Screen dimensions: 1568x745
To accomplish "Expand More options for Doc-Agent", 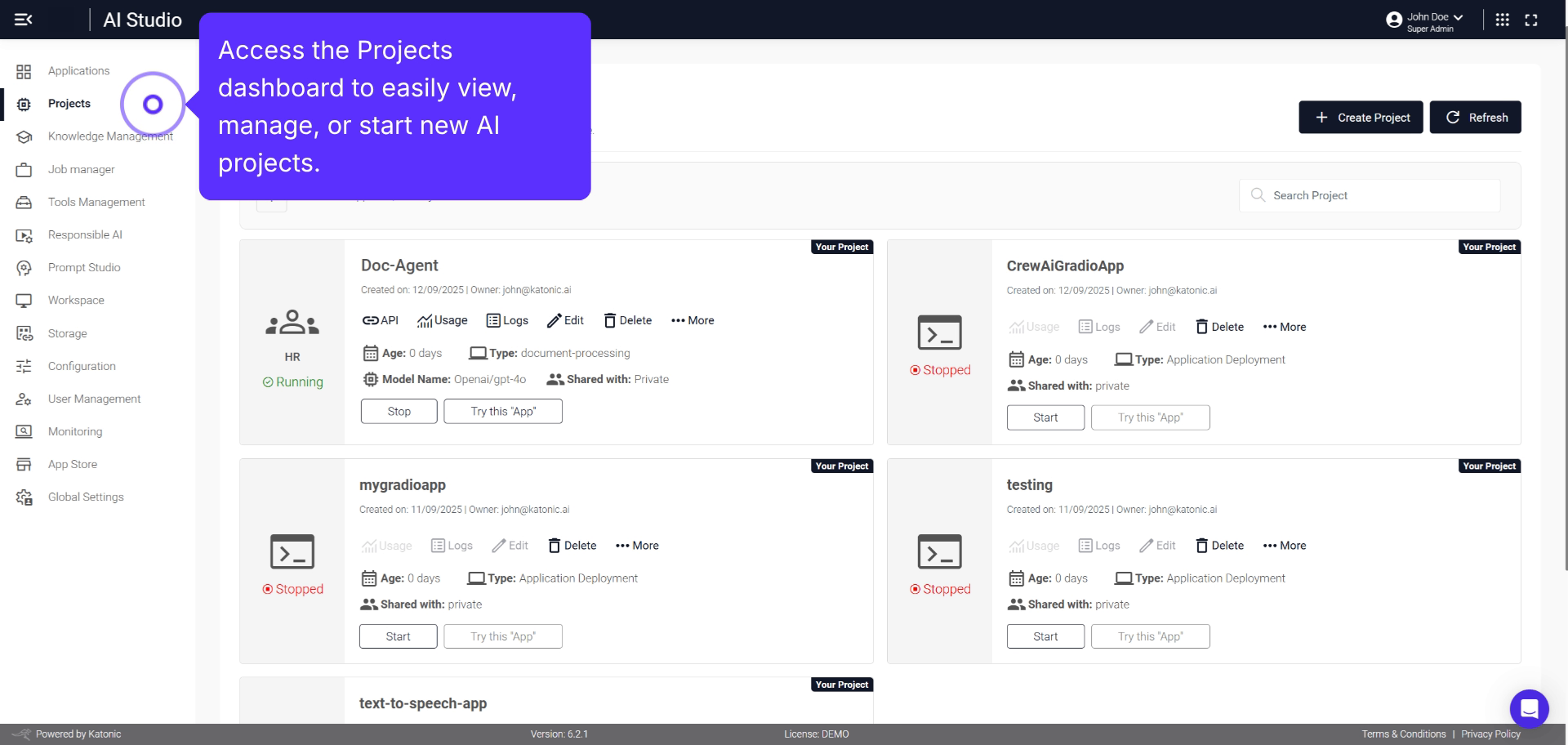I will 693,320.
